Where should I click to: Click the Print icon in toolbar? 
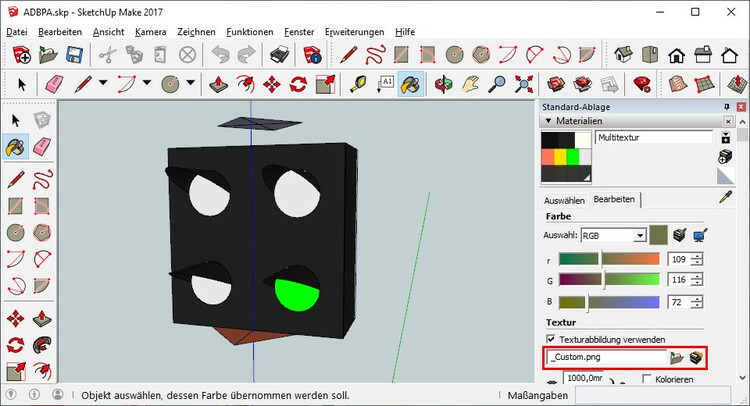coord(278,54)
